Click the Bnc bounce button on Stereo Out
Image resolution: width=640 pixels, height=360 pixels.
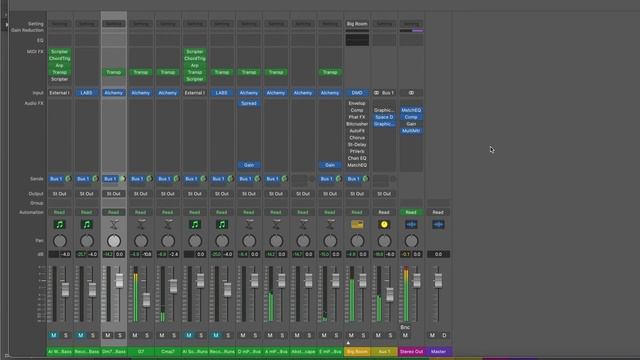(x=405, y=327)
